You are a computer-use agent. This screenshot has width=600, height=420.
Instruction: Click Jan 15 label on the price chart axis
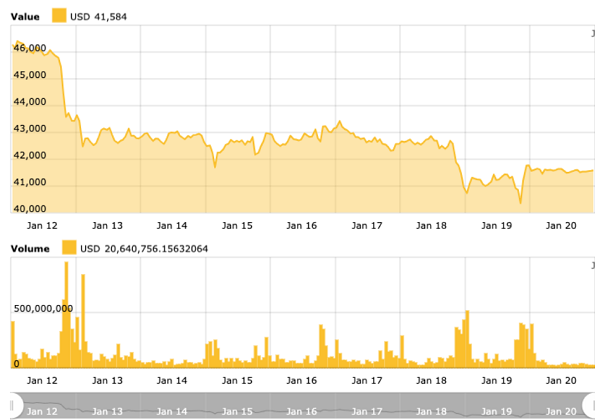pos(237,226)
